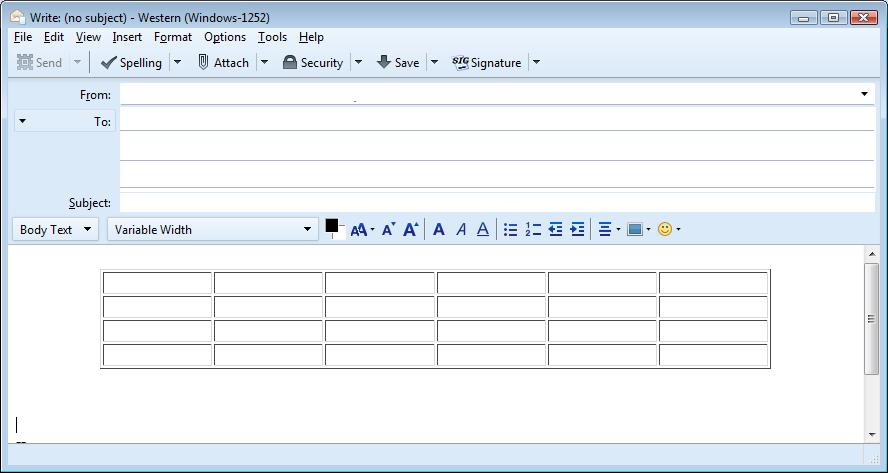The width and height of the screenshot is (888, 473).
Task: Click the Security padlock icon
Action: pos(289,62)
